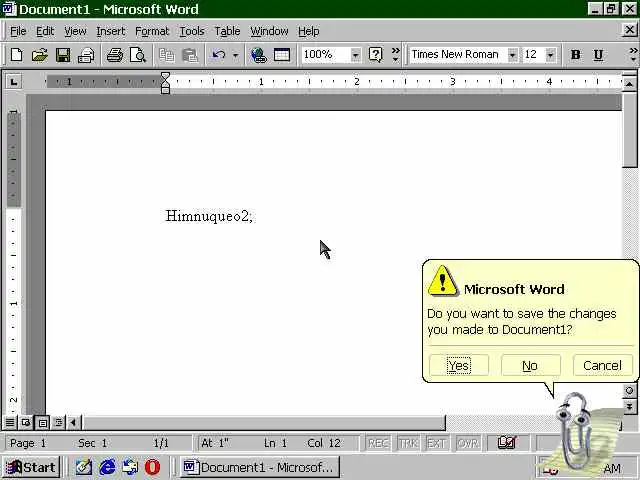
Task: Click the Tables and Borders icon
Action: [x=282, y=55]
